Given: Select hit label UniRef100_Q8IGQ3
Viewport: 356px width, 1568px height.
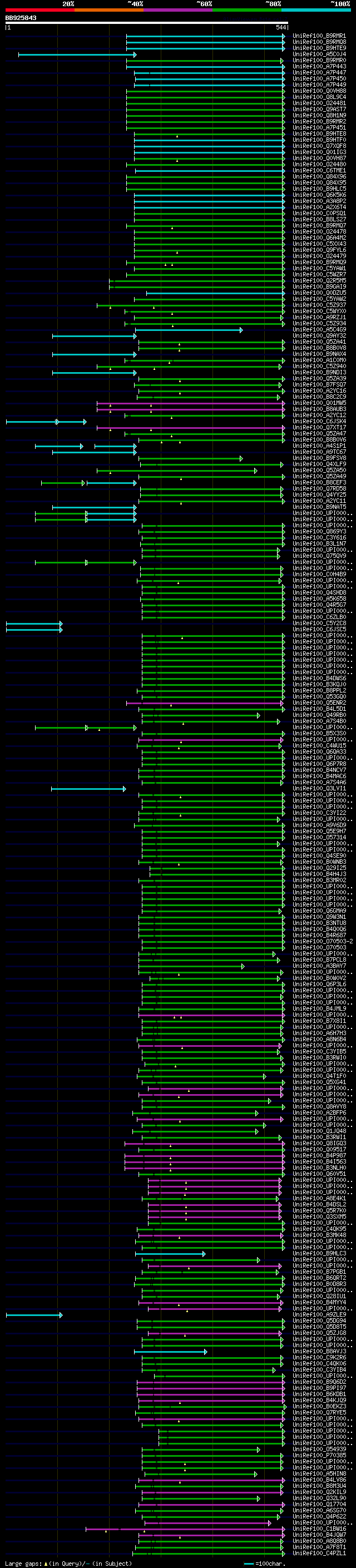Looking at the screenshot, I should point(319,1143).
